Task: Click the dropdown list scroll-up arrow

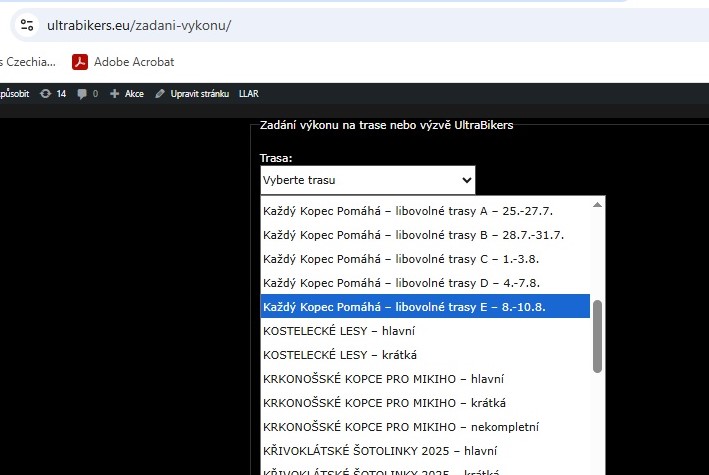Action: [x=598, y=204]
